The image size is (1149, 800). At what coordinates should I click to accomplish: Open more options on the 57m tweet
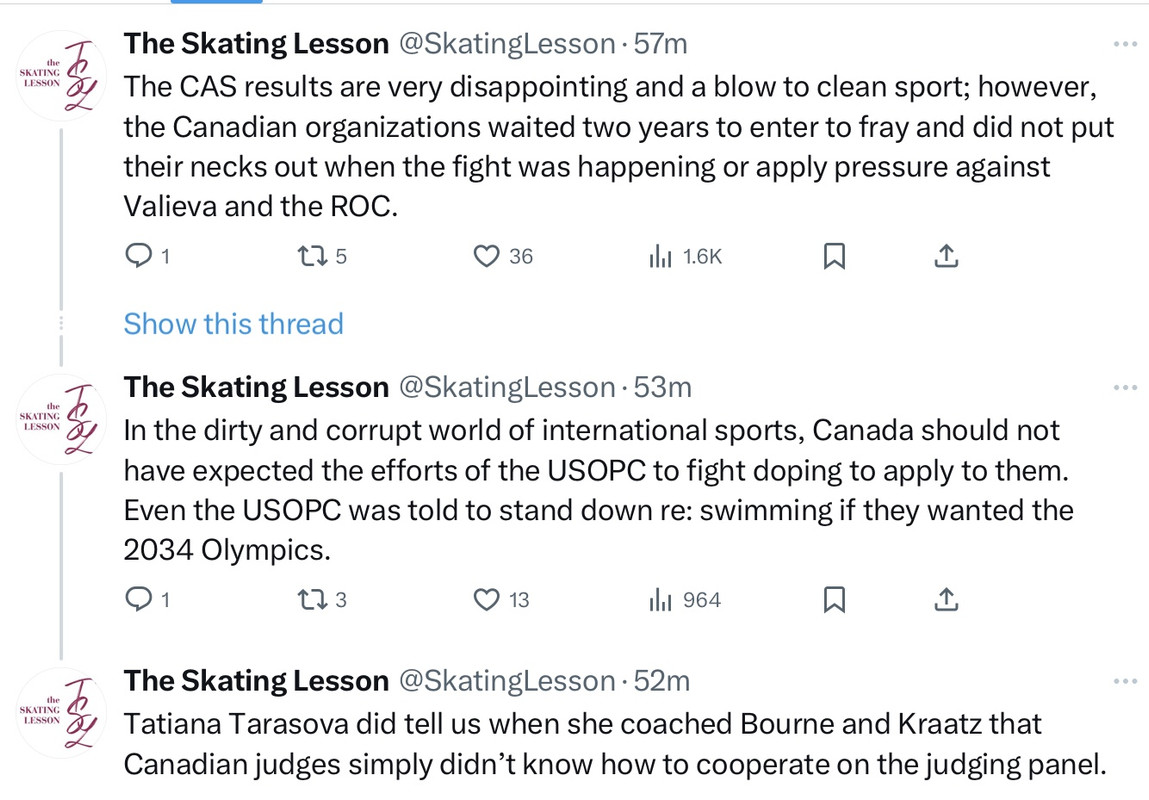click(x=1125, y=44)
